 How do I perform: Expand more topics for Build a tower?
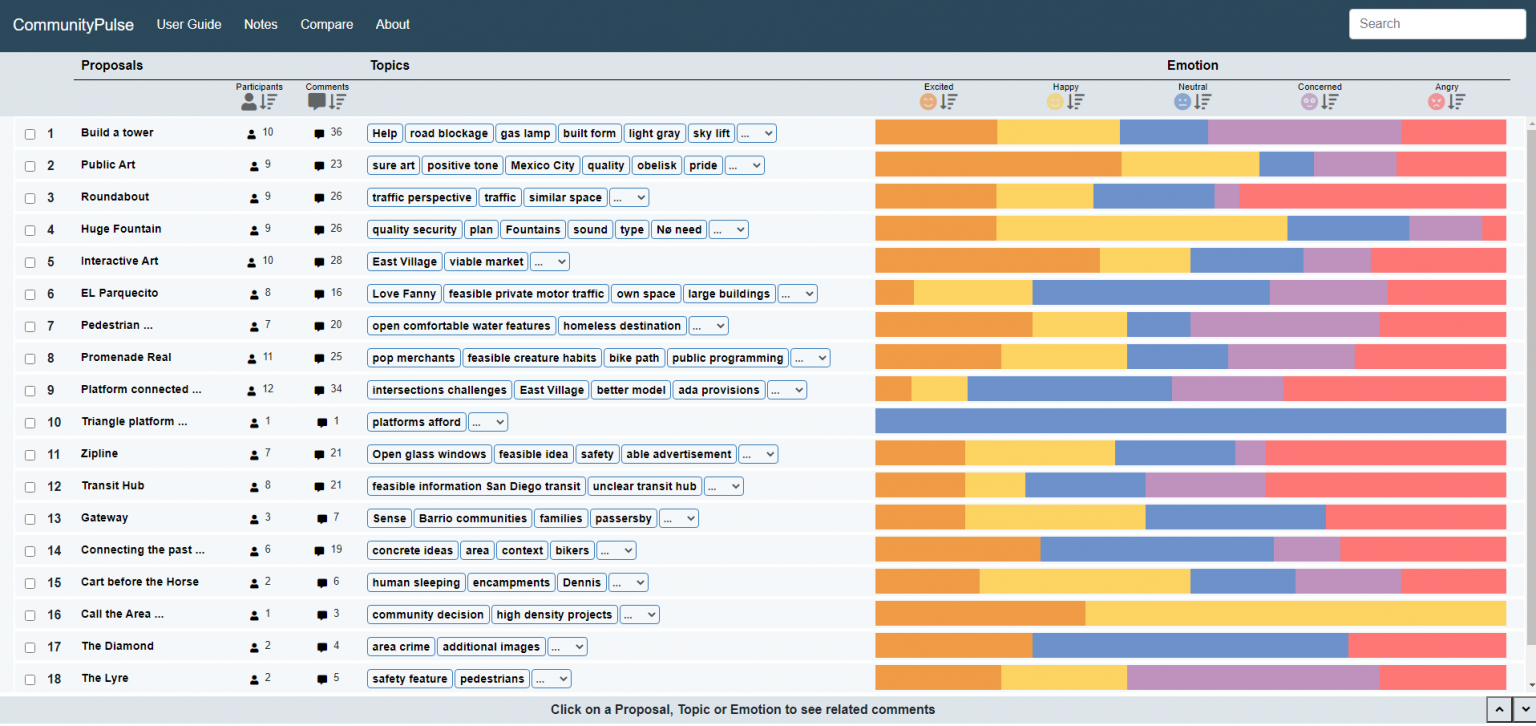(x=755, y=132)
